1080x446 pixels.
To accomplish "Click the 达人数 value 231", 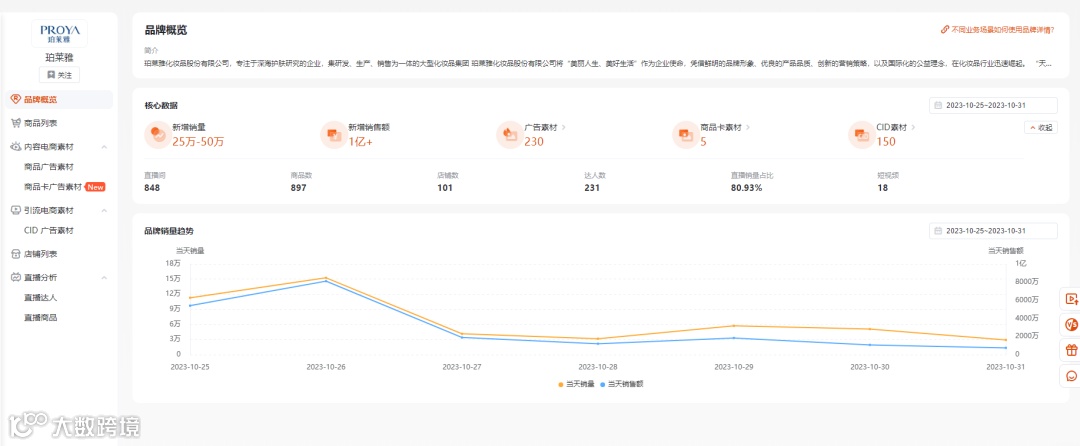I will pyautogui.click(x=592, y=187).
